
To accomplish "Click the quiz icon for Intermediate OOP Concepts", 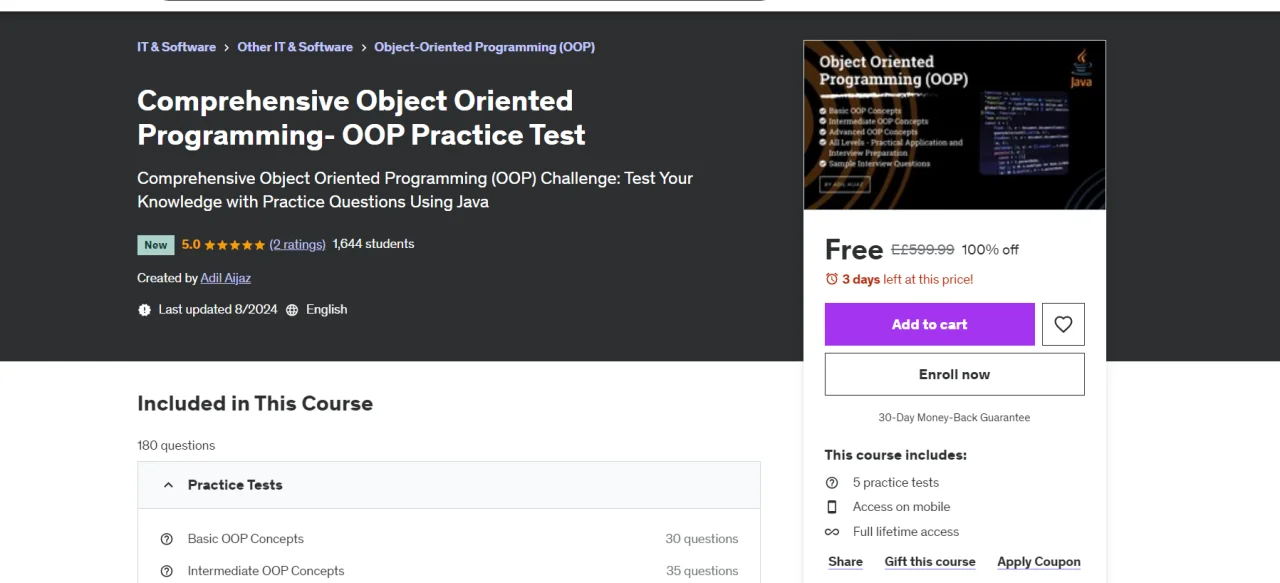I will point(167,571).
